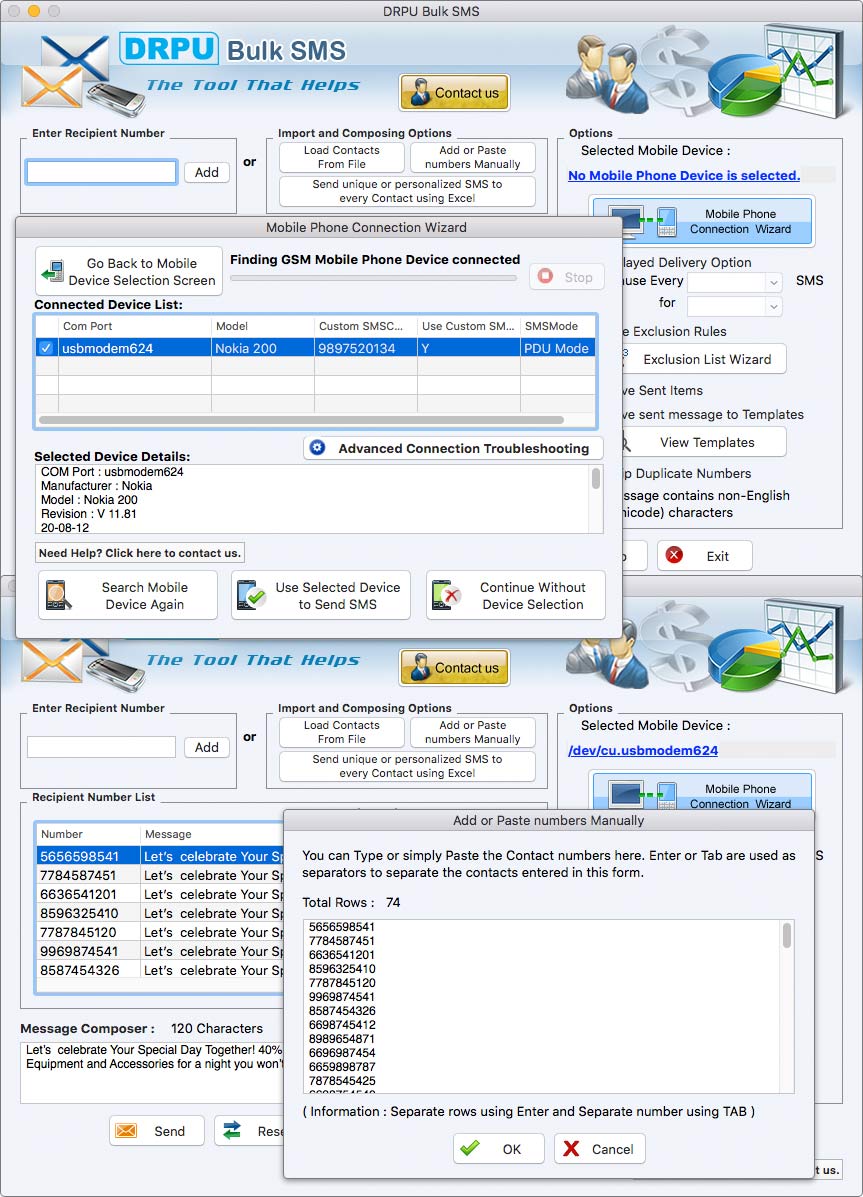This screenshot has width=863, height=1197.
Task: Select Use Selected Device to Send SMS
Action: click(320, 594)
